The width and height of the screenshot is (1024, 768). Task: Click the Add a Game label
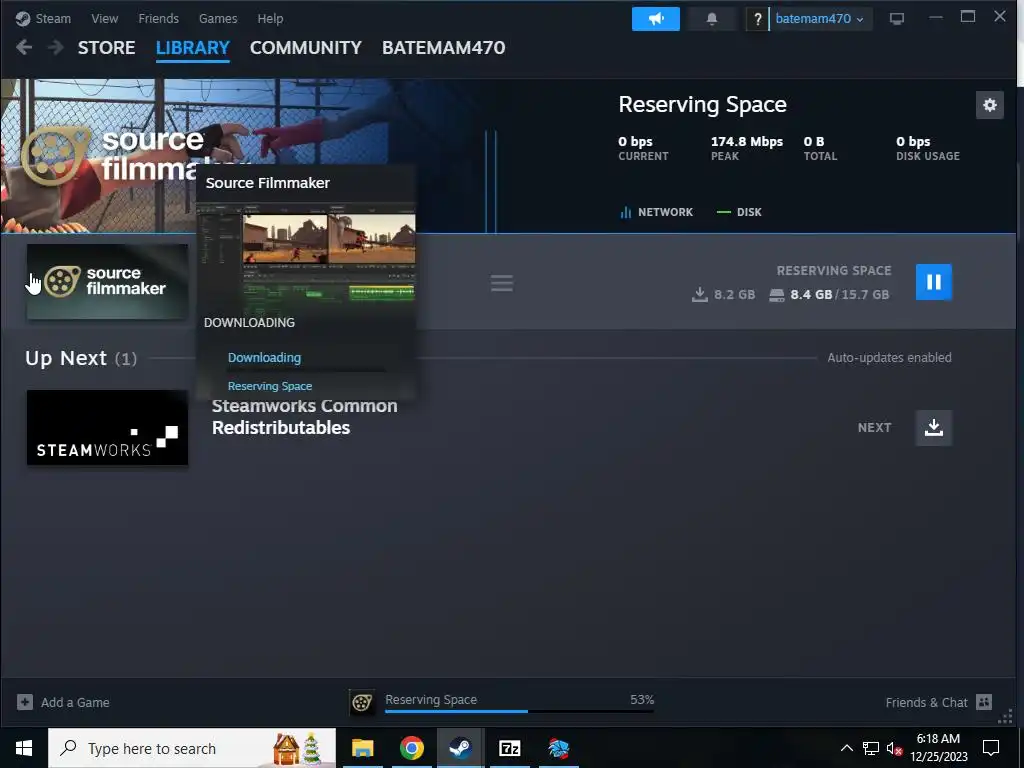coord(75,703)
